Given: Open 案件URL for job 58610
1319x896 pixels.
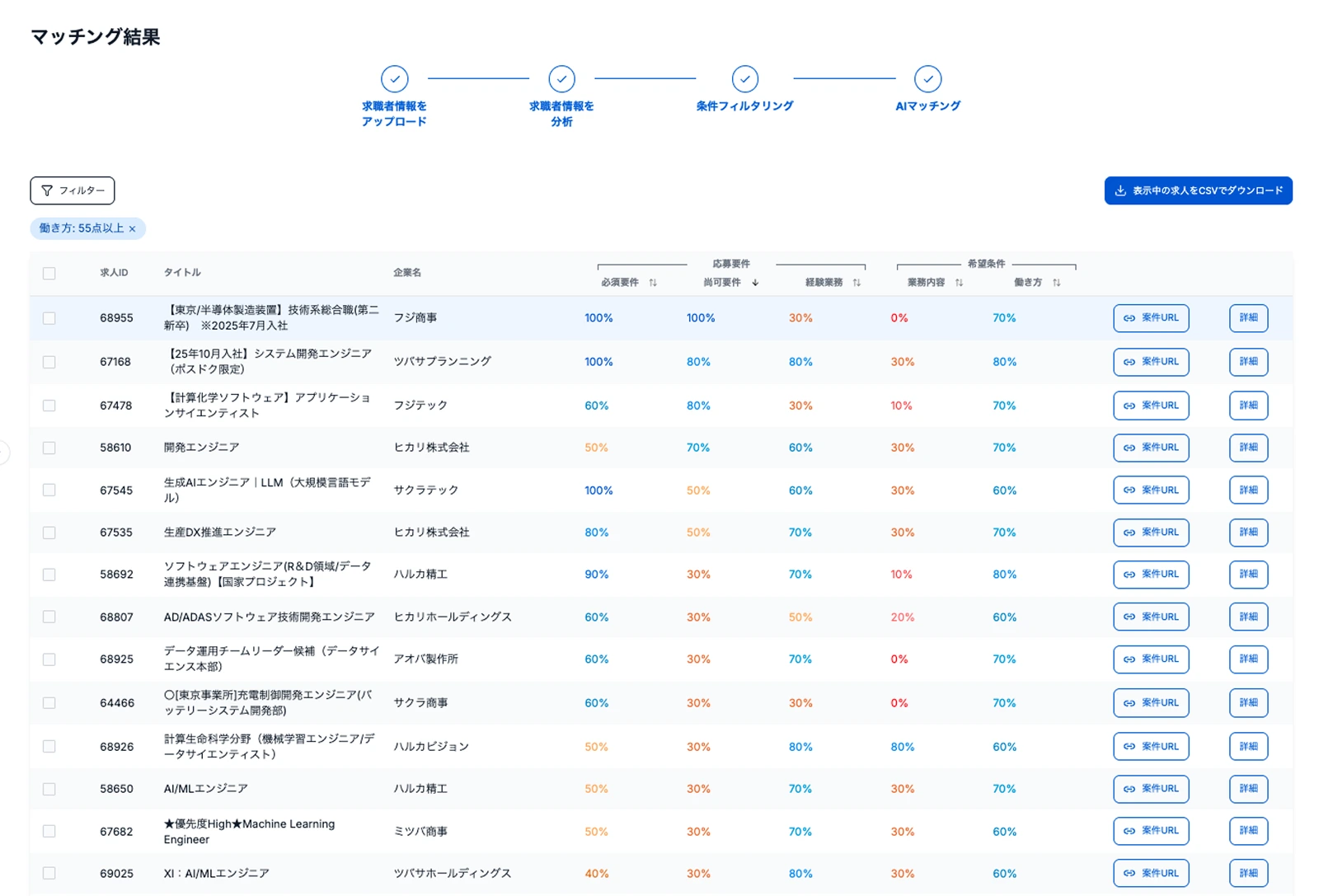Looking at the screenshot, I should coord(1151,448).
